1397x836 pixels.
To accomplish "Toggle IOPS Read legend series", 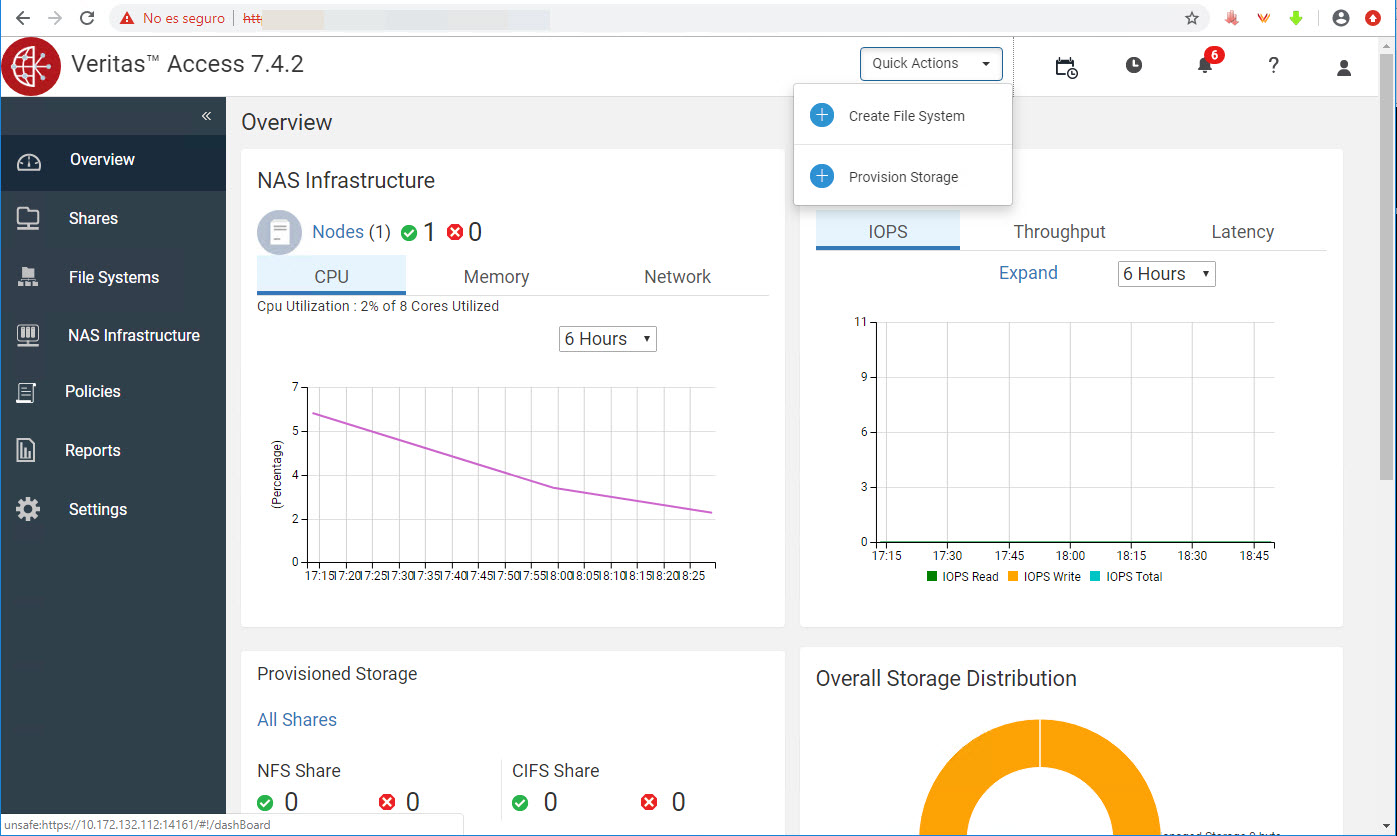I will [x=962, y=577].
